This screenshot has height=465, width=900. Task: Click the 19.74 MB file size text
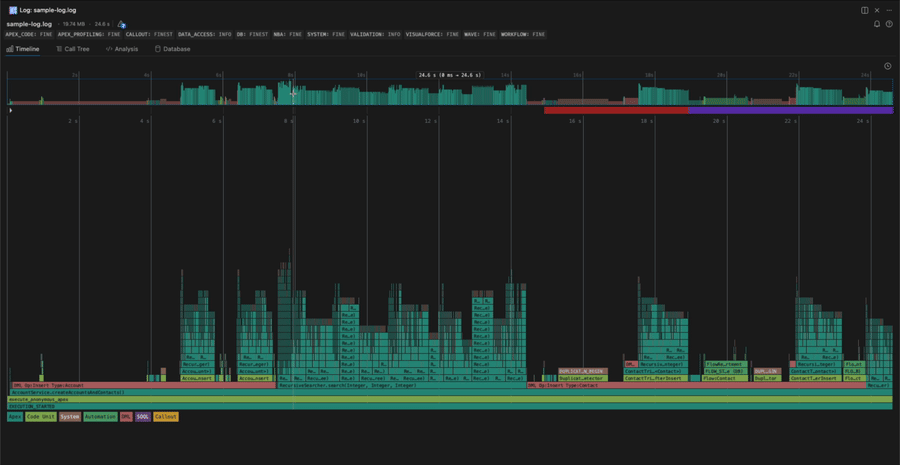[x=75, y=25]
